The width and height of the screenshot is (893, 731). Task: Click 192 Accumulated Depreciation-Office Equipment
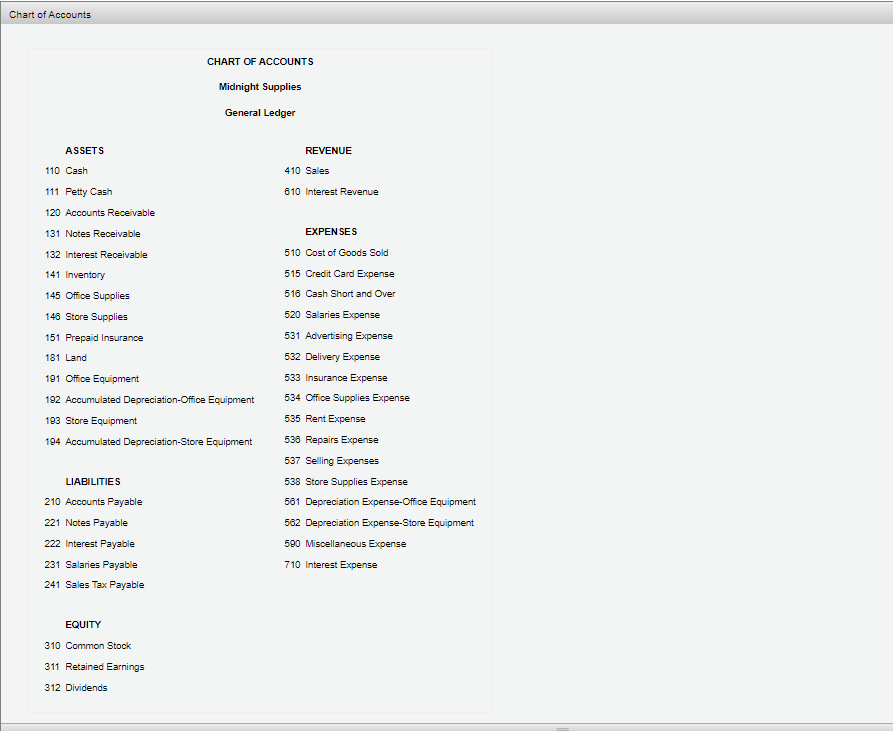coord(149,400)
